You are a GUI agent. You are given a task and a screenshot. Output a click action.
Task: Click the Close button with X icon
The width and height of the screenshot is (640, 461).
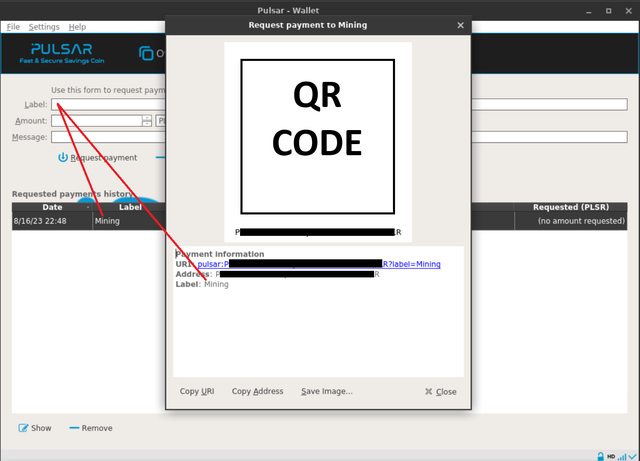click(x=440, y=392)
